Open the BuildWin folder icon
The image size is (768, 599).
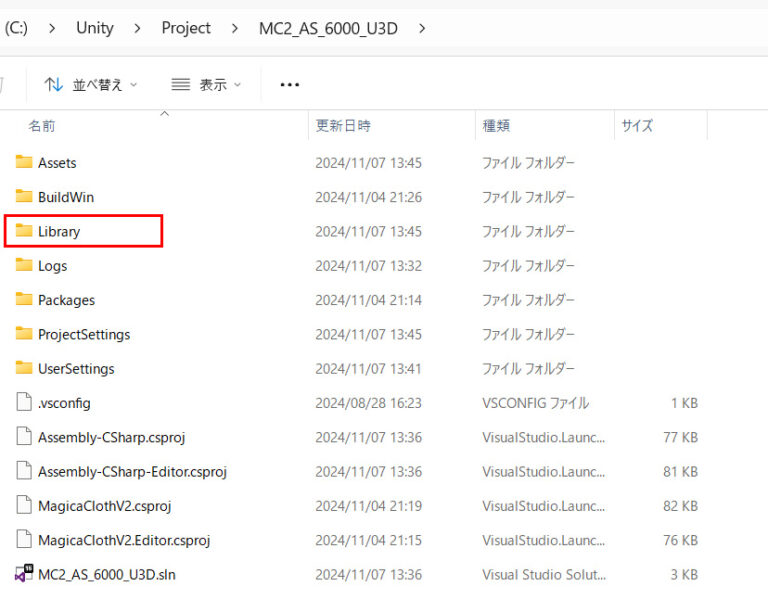click(24, 196)
